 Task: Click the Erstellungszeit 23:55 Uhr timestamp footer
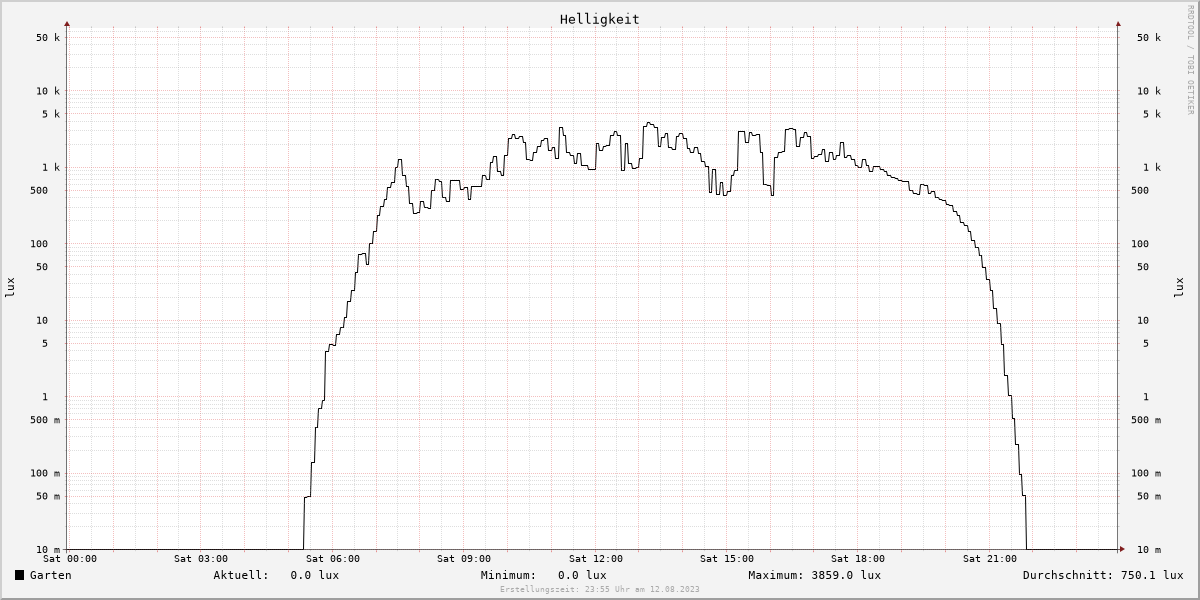tap(600, 589)
